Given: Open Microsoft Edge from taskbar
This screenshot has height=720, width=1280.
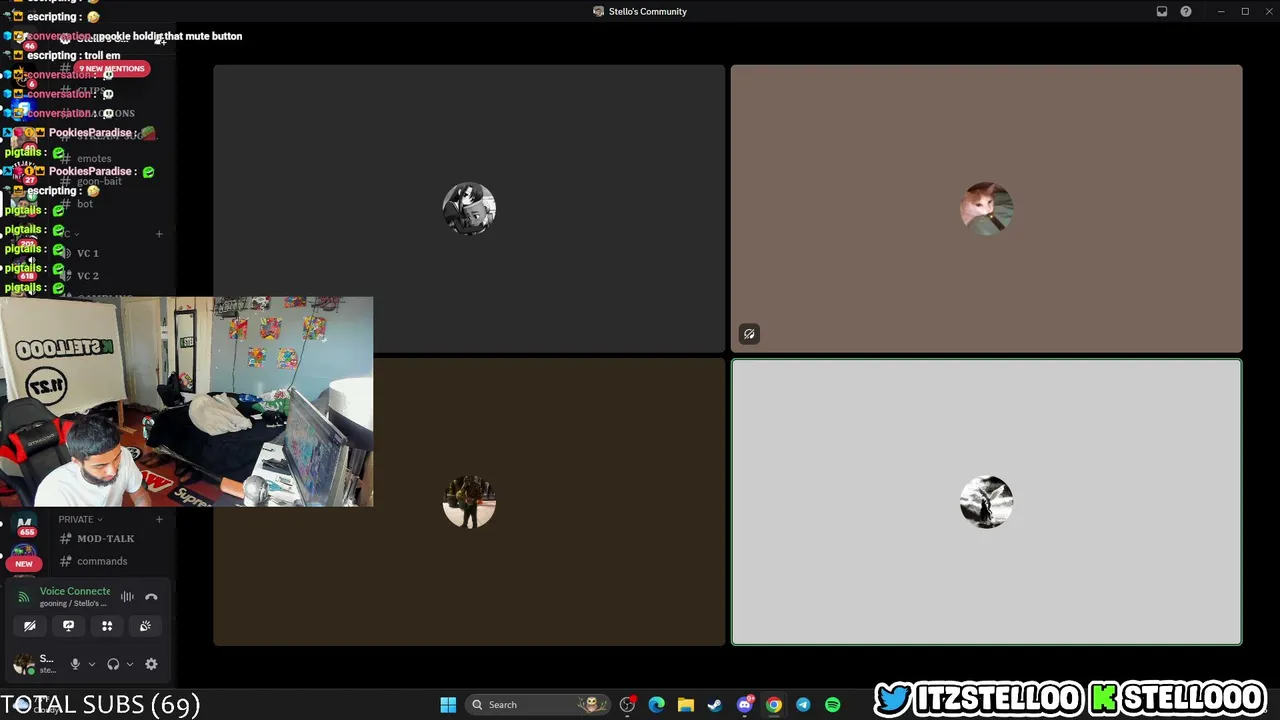Looking at the screenshot, I should point(656,705).
